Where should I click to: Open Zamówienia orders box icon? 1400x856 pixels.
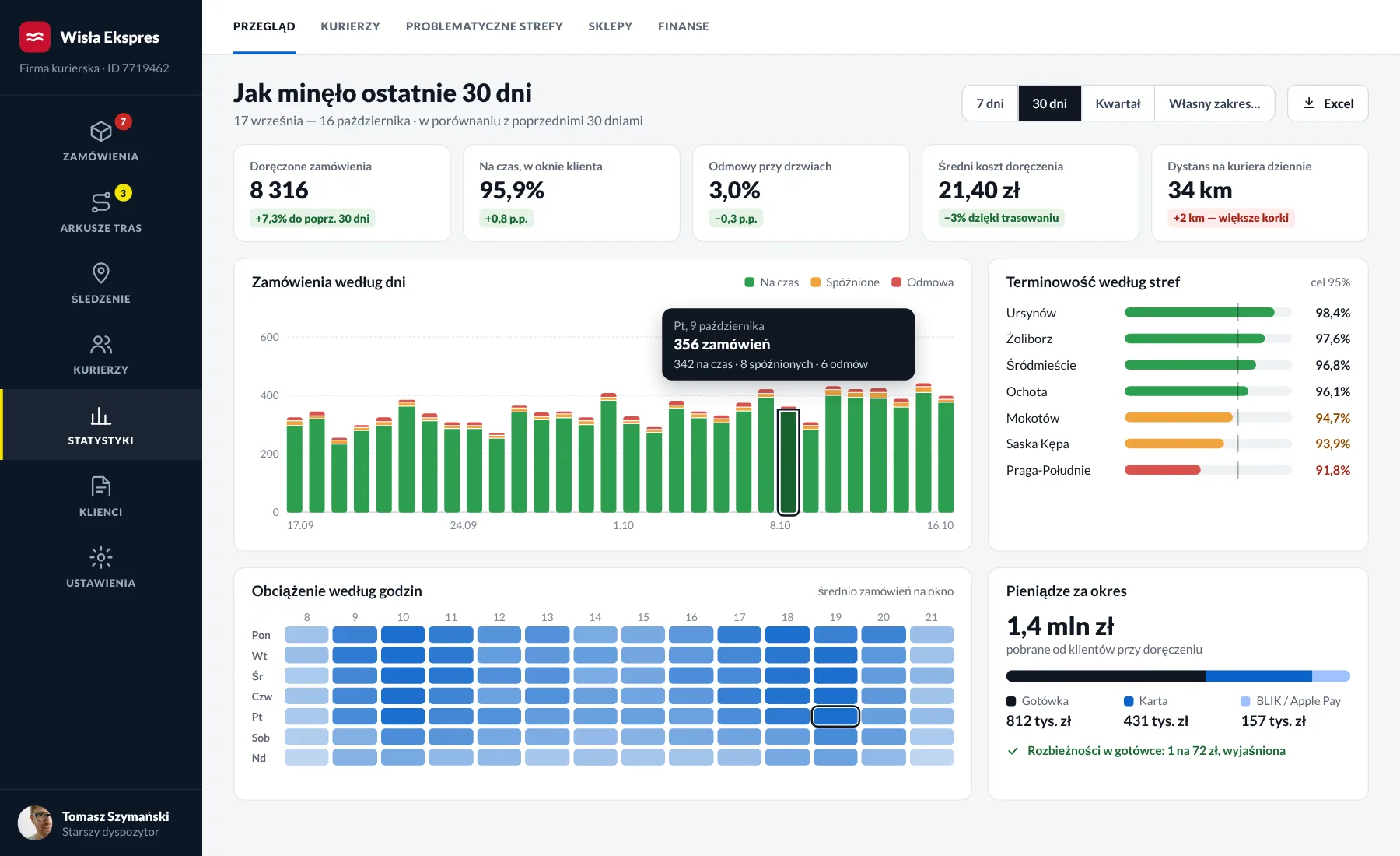pos(101,131)
